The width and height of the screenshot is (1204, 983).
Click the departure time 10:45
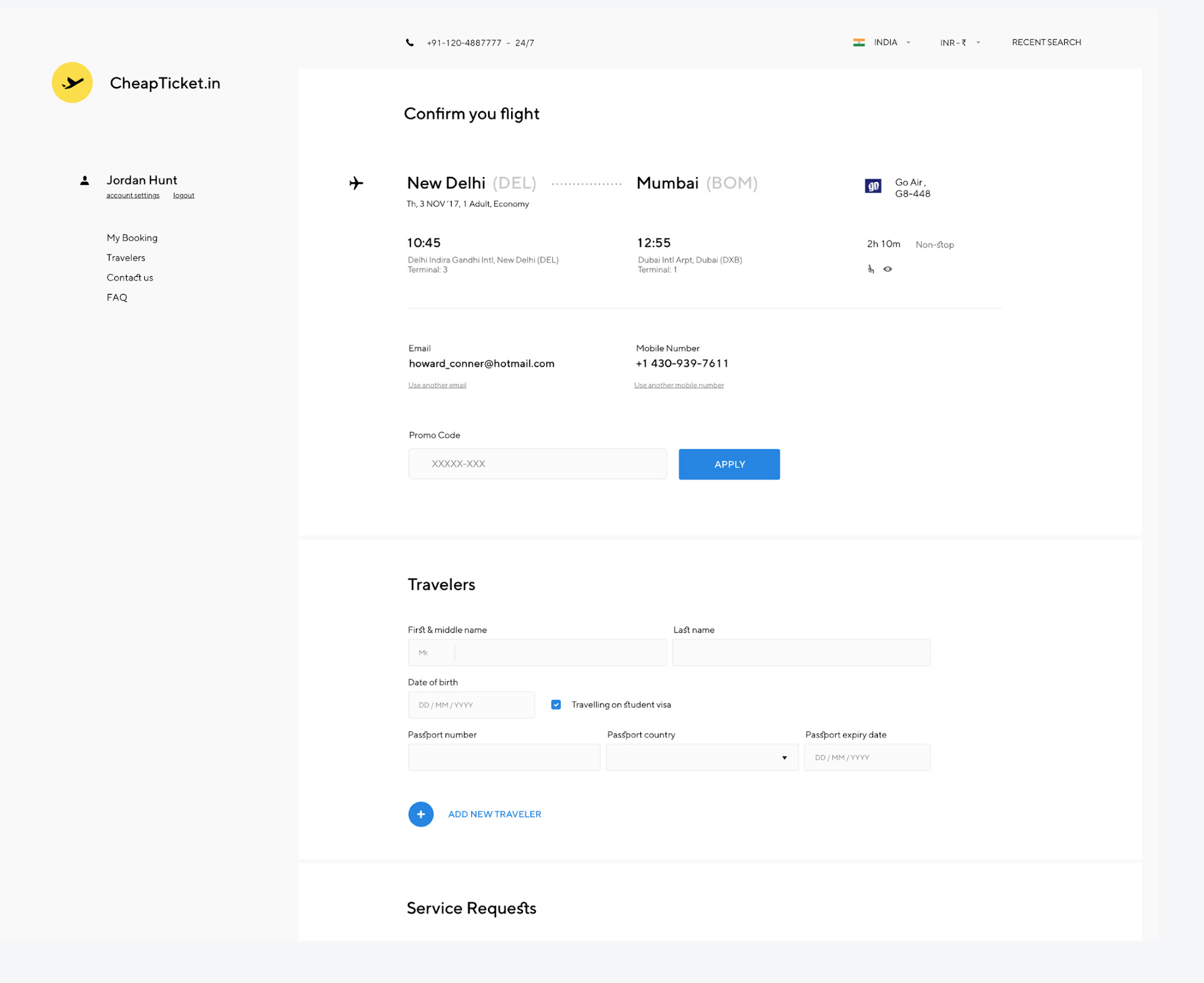[x=424, y=243]
